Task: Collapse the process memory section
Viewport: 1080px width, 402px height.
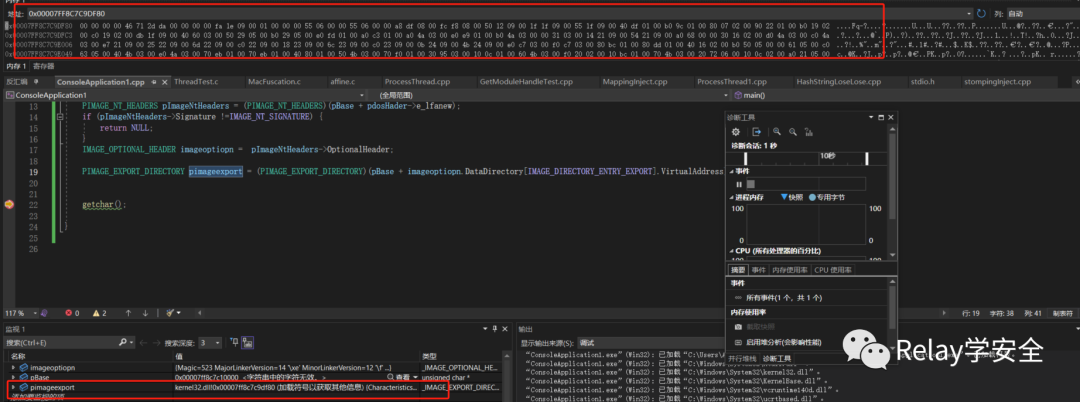Action: point(733,197)
